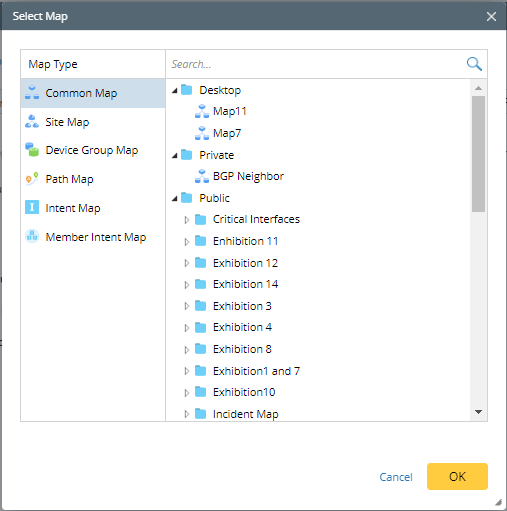Collapse the Public folder

click(175, 199)
